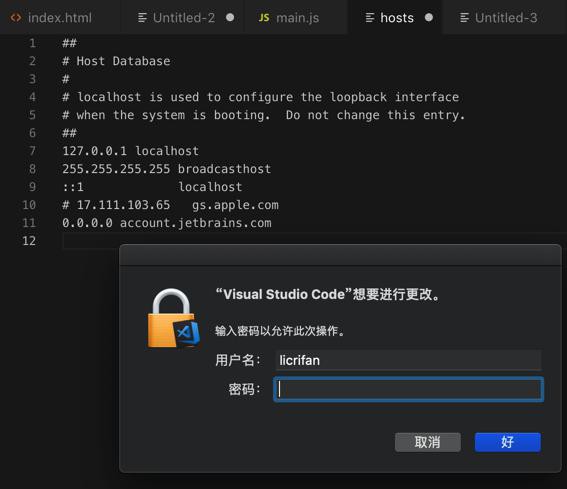Click the account.jetbrains.com line of text
567x489 pixels.
(167, 223)
